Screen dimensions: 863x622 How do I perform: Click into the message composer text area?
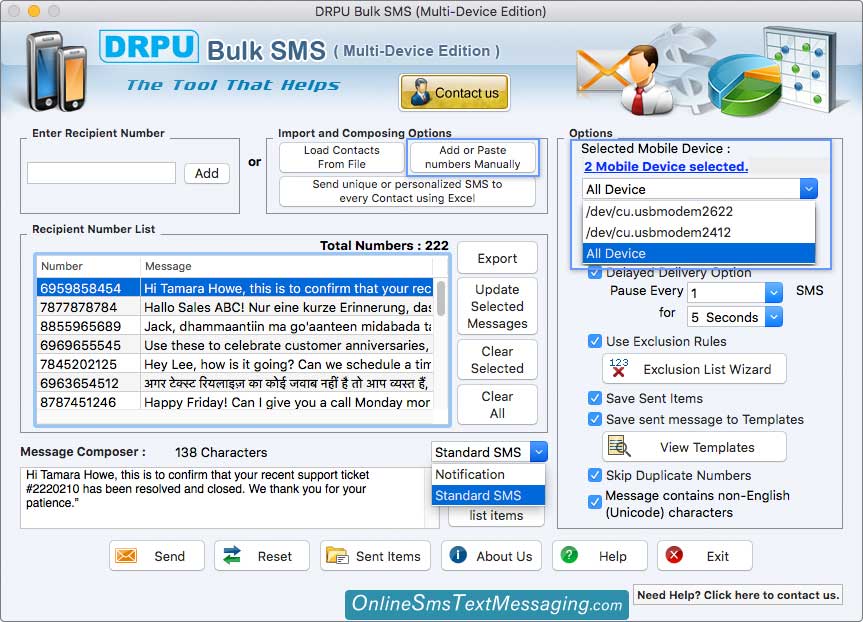coord(223,497)
